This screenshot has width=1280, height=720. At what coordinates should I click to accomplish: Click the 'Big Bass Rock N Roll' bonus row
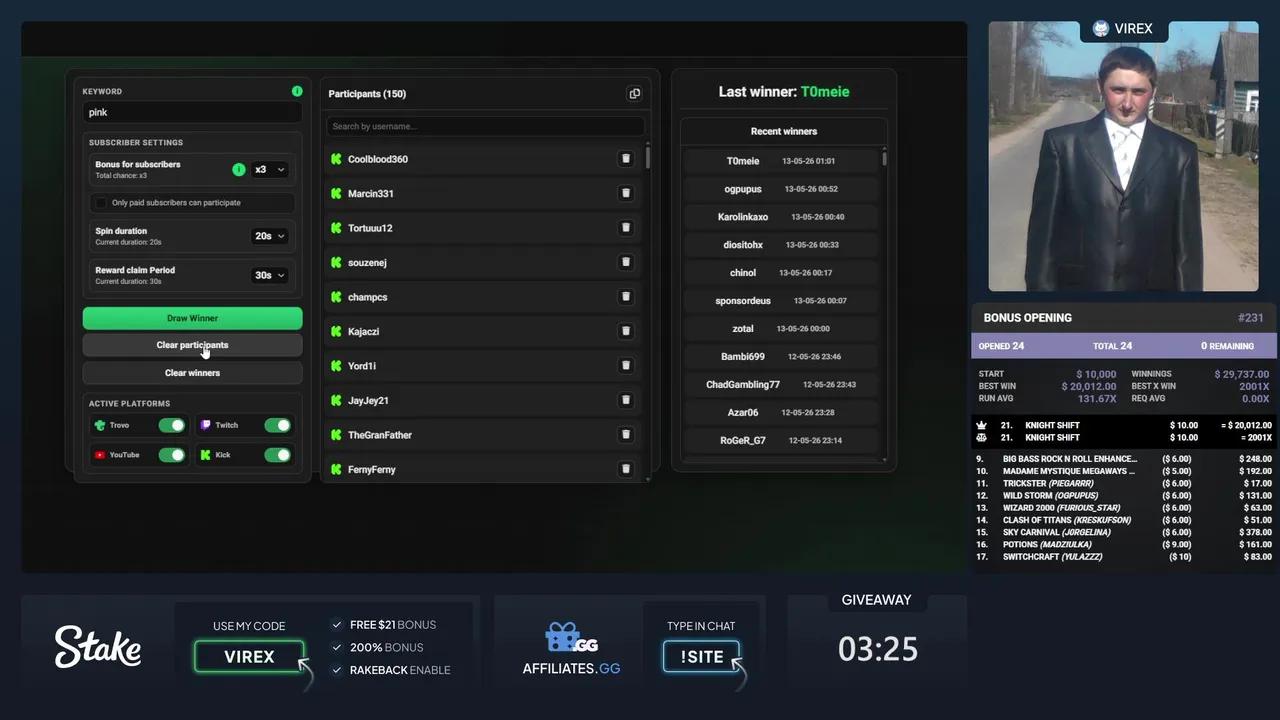(1123, 459)
